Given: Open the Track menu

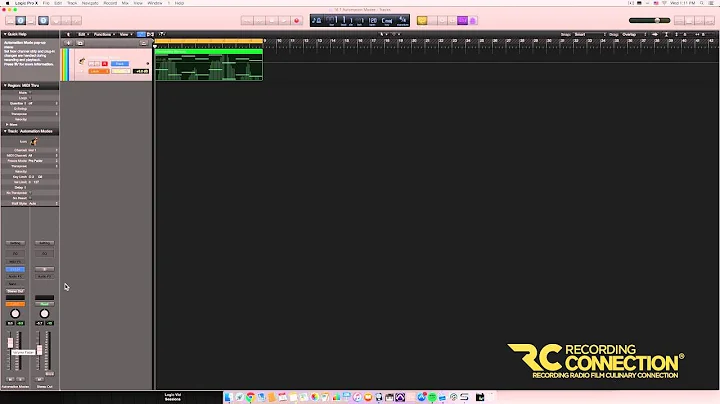Looking at the screenshot, I should (x=72, y=3).
